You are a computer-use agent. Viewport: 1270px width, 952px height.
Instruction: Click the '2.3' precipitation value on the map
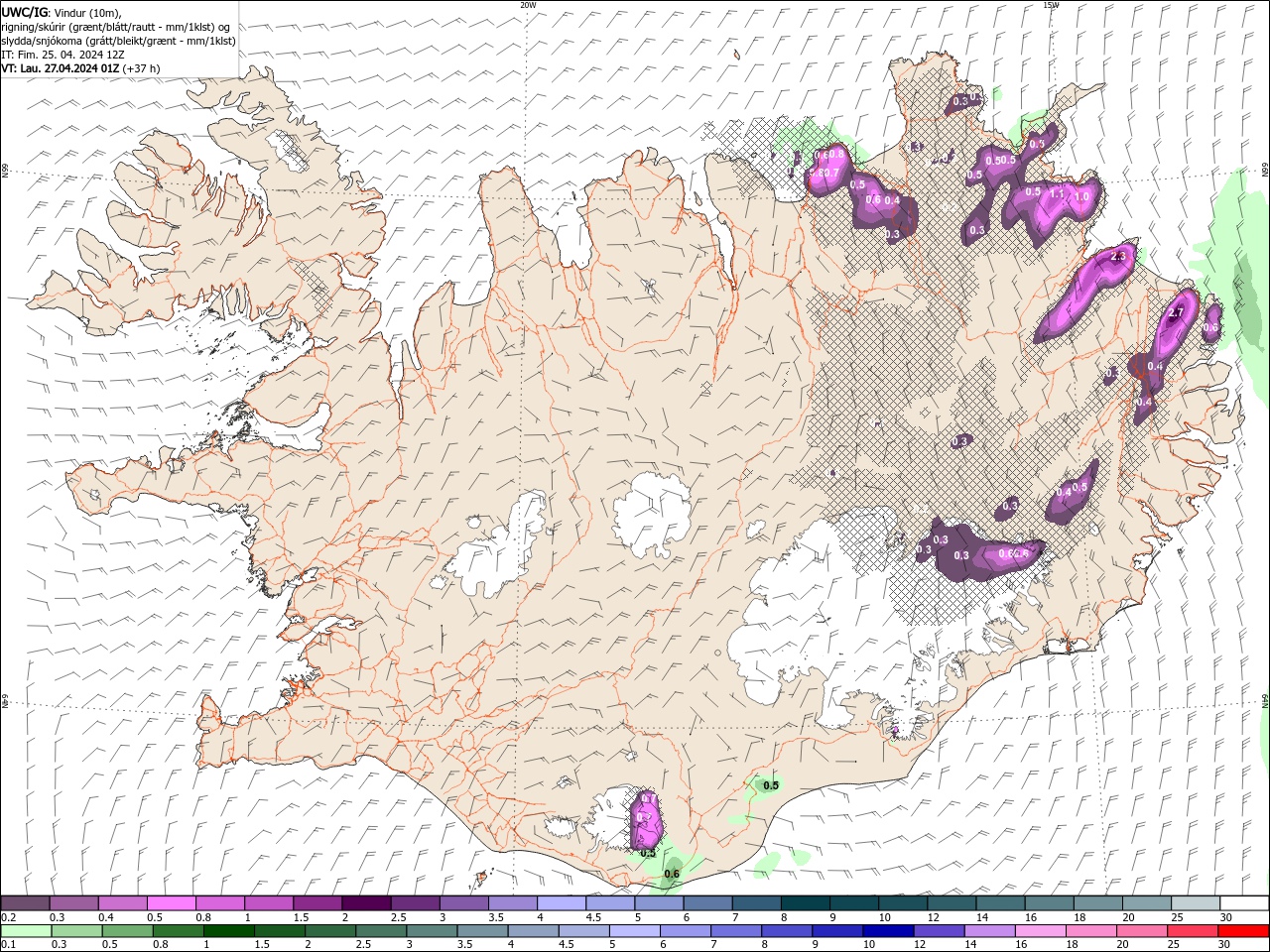point(1119,257)
